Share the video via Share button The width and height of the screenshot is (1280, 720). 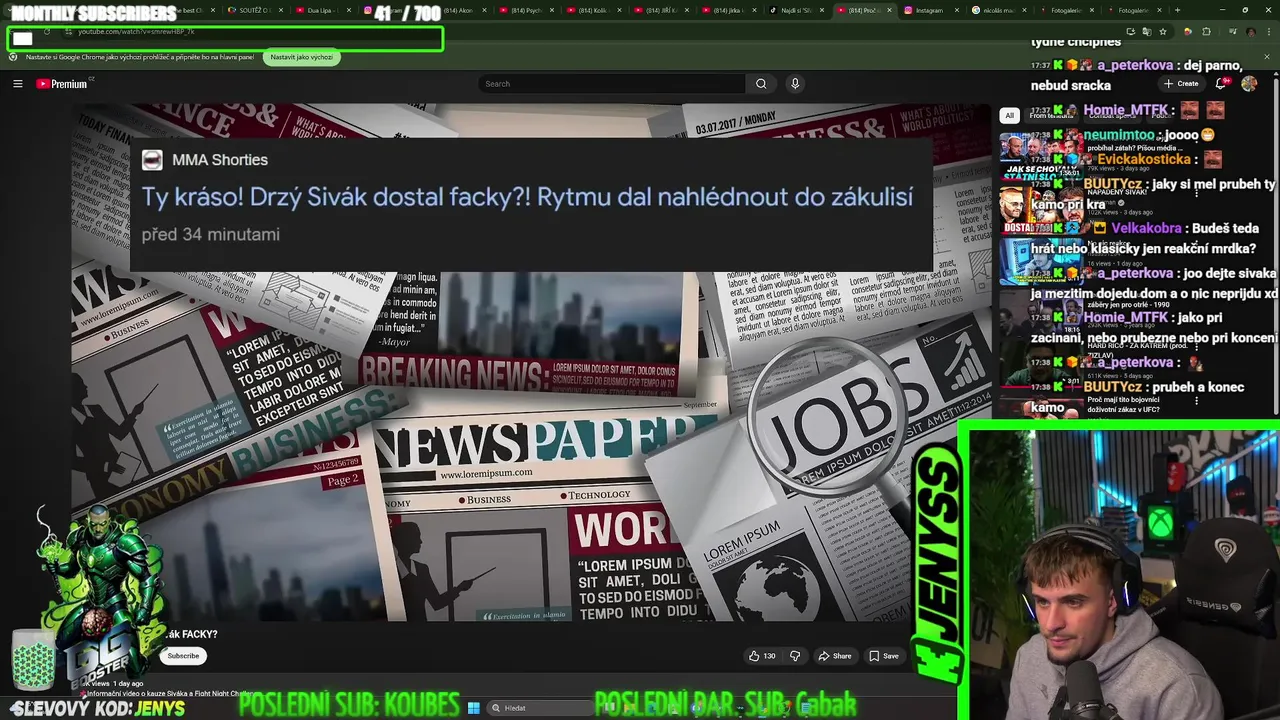835,656
